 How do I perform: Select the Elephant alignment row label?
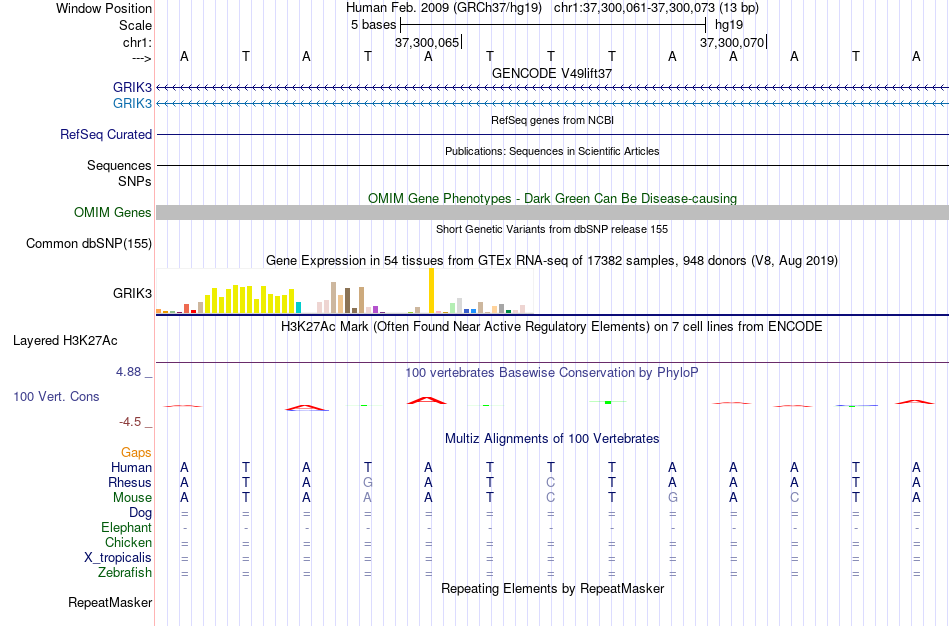coord(127,527)
